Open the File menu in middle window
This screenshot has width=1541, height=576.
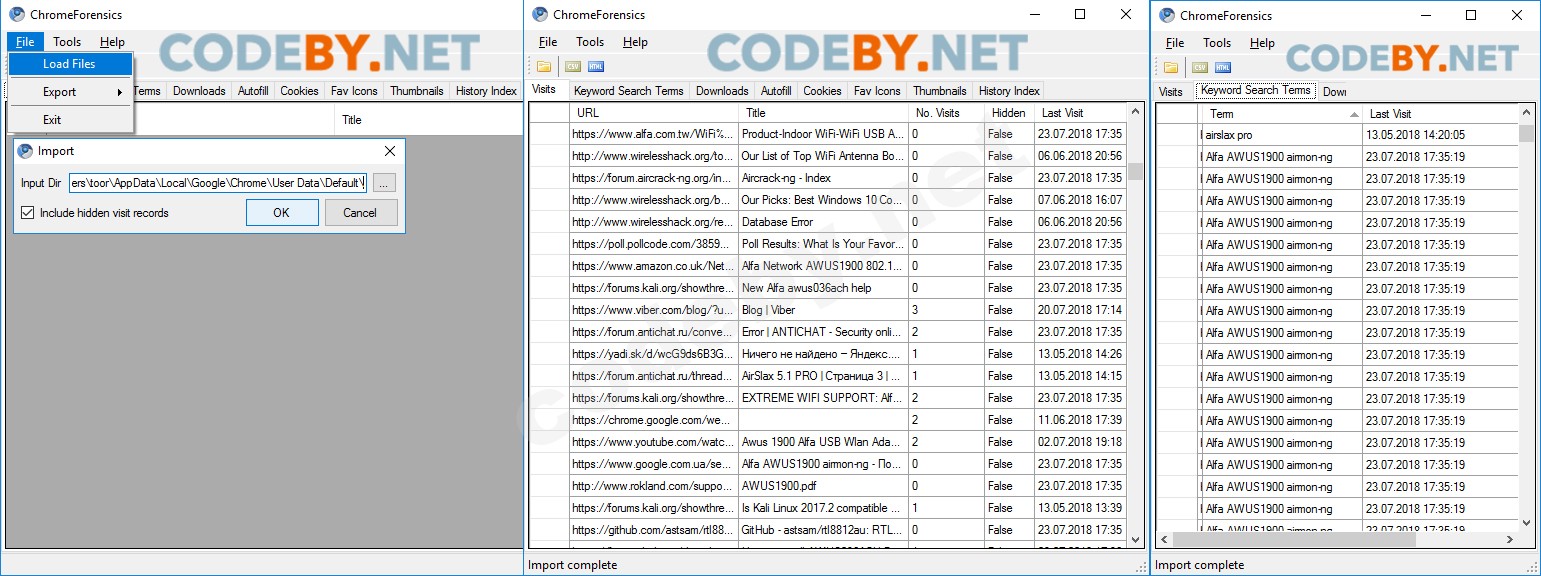point(548,42)
